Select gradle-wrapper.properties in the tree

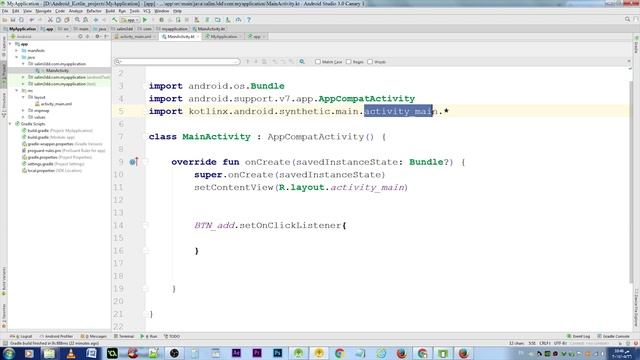point(62,144)
